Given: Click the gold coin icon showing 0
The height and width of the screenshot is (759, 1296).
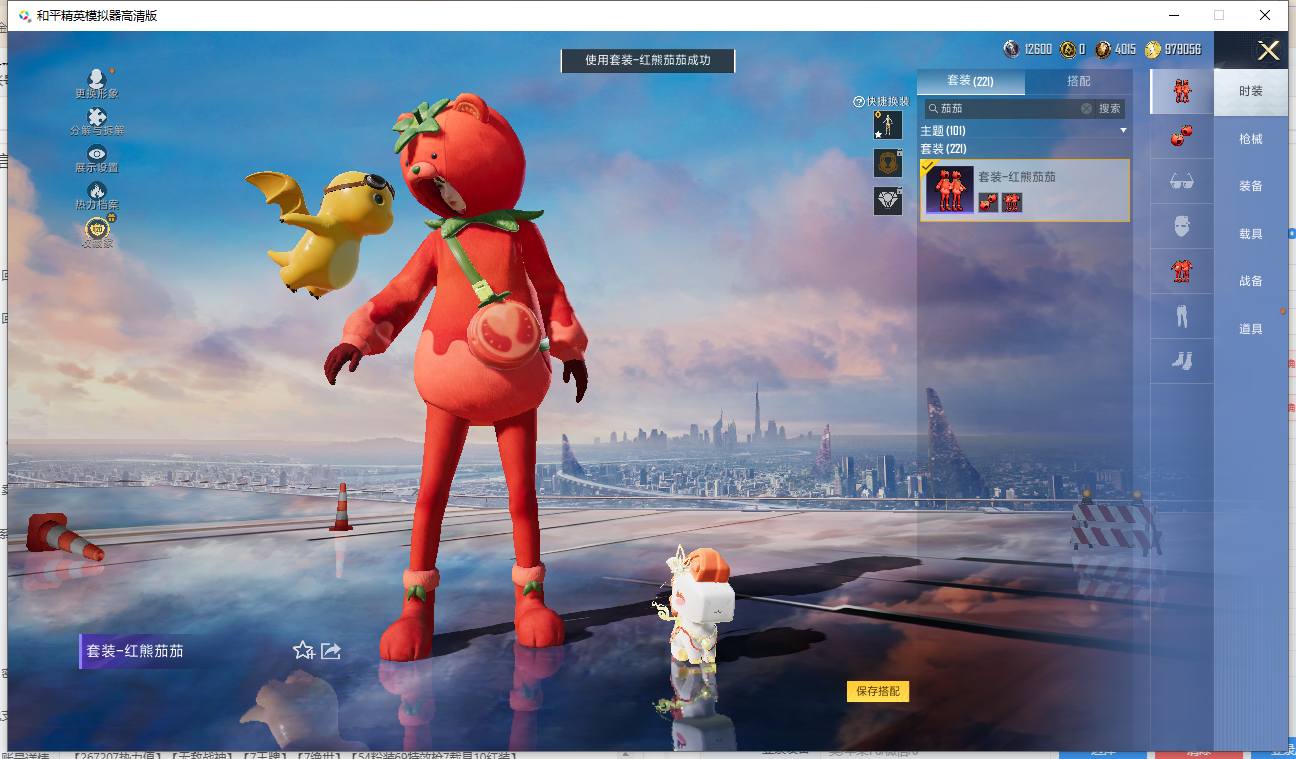Looking at the screenshot, I should coord(1068,49).
